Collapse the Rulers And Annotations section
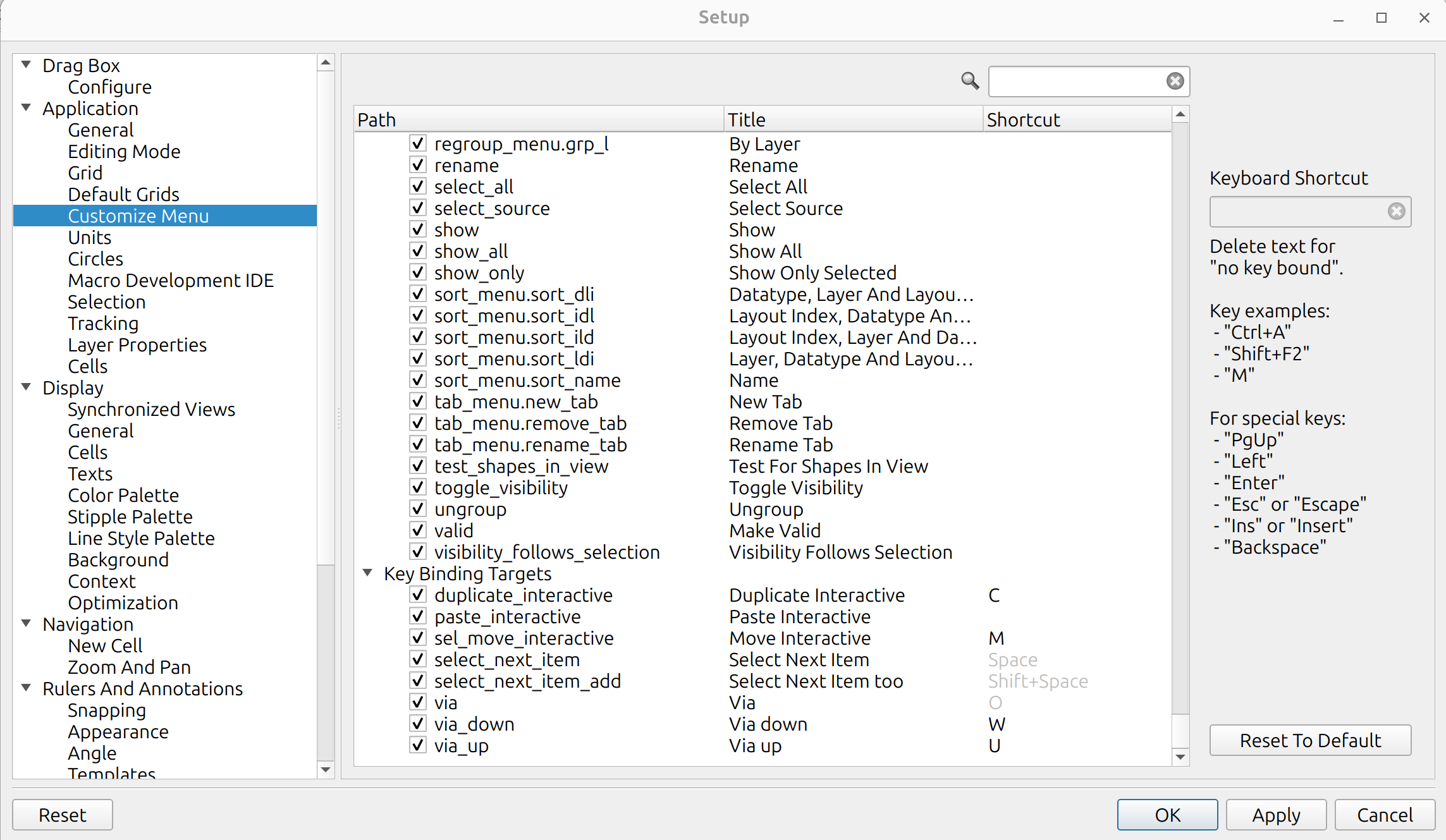Image resolution: width=1446 pixels, height=840 pixels. (27, 688)
